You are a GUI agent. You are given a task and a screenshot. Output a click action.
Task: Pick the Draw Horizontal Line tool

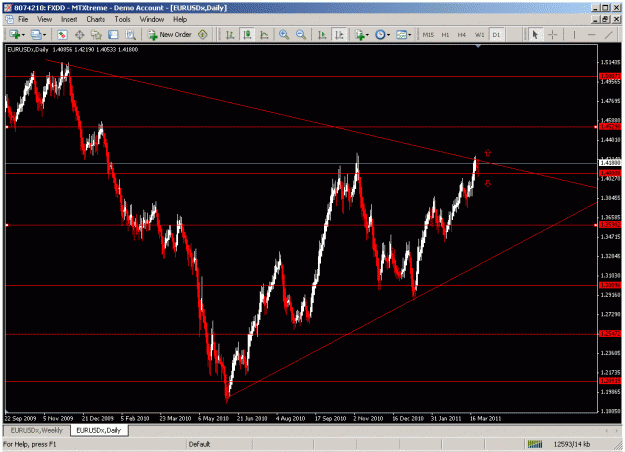point(592,35)
